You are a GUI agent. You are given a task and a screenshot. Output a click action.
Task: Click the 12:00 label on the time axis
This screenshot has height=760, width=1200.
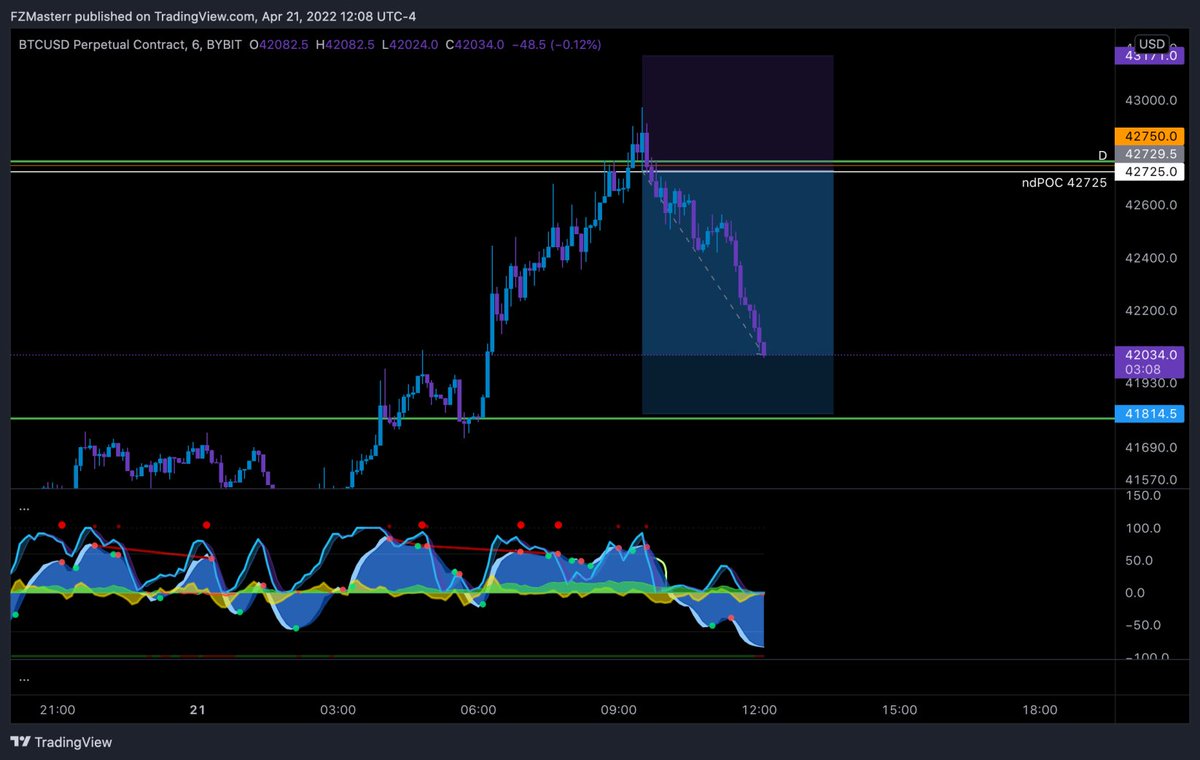[760, 710]
